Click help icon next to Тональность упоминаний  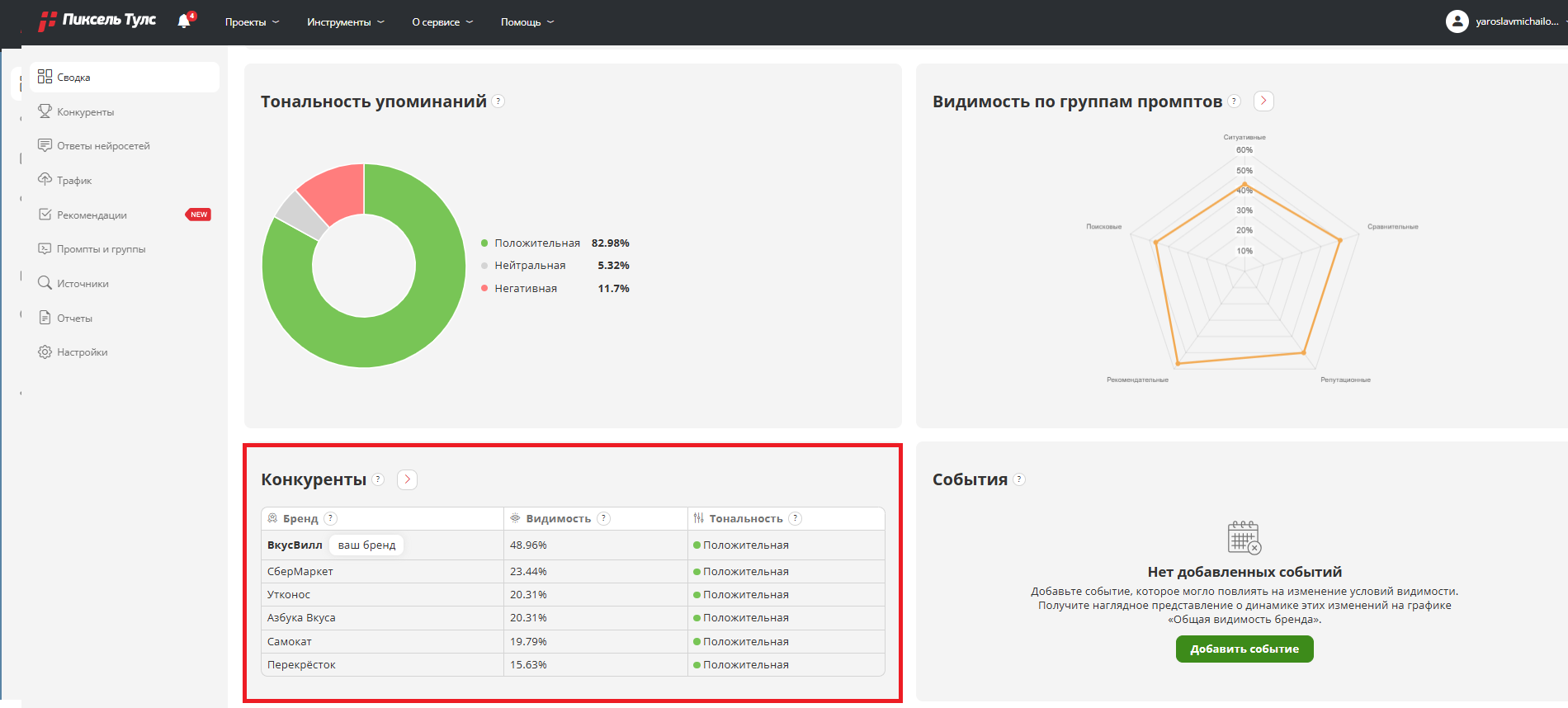tap(498, 101)
